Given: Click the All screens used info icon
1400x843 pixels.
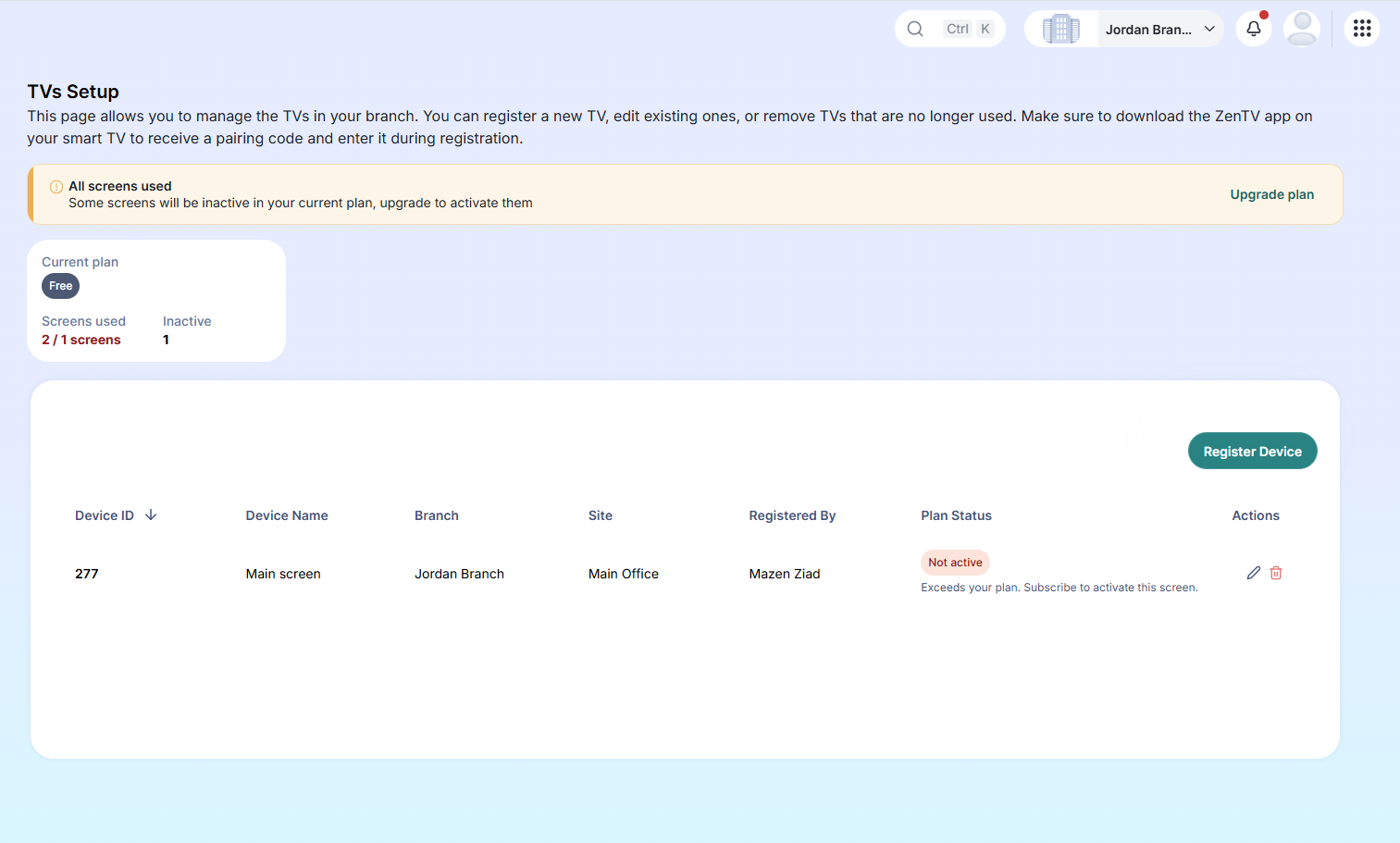Looking at the screenshot, I should 56,187.
